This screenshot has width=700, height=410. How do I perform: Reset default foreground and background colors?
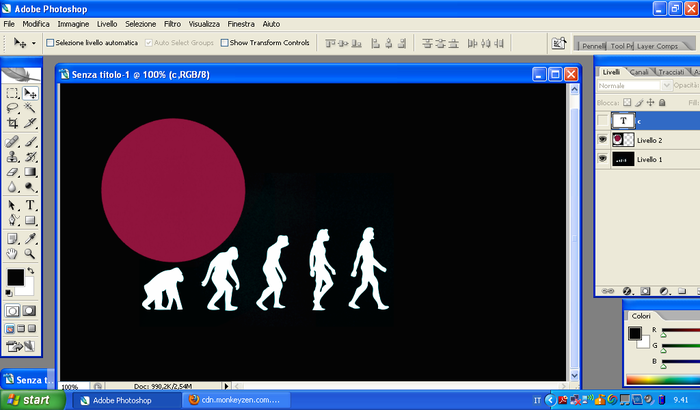(x=8, y=293)
